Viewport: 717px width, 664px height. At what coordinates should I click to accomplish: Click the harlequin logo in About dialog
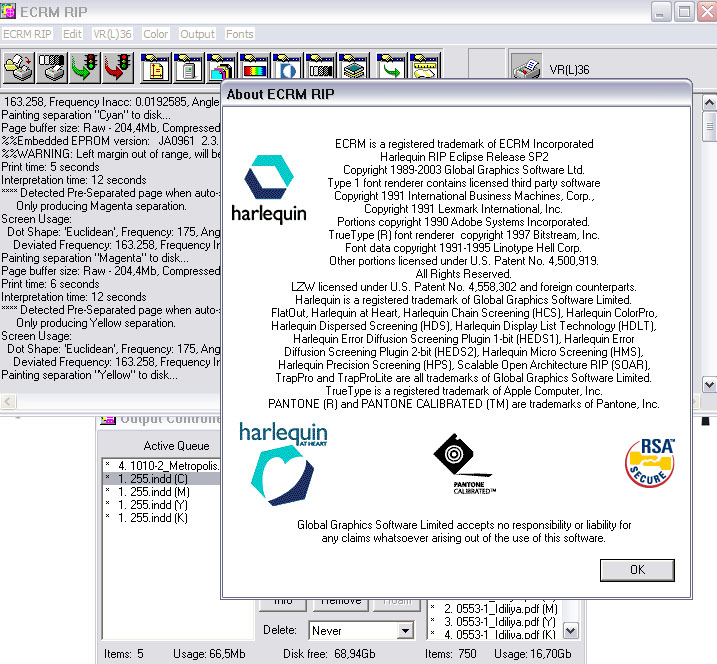[x=269, y=189]
